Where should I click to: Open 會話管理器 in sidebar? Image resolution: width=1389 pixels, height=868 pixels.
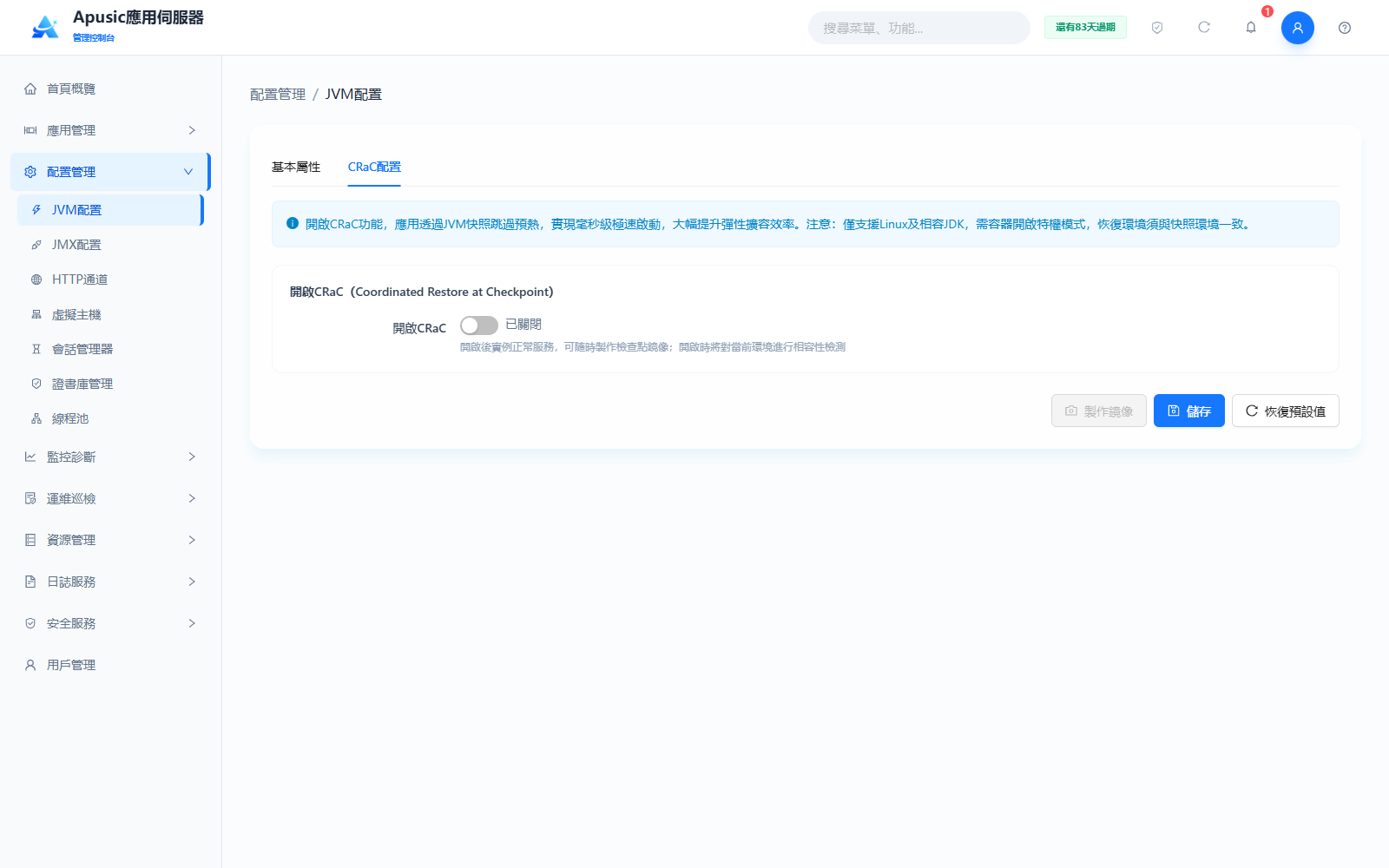[109, 349]
